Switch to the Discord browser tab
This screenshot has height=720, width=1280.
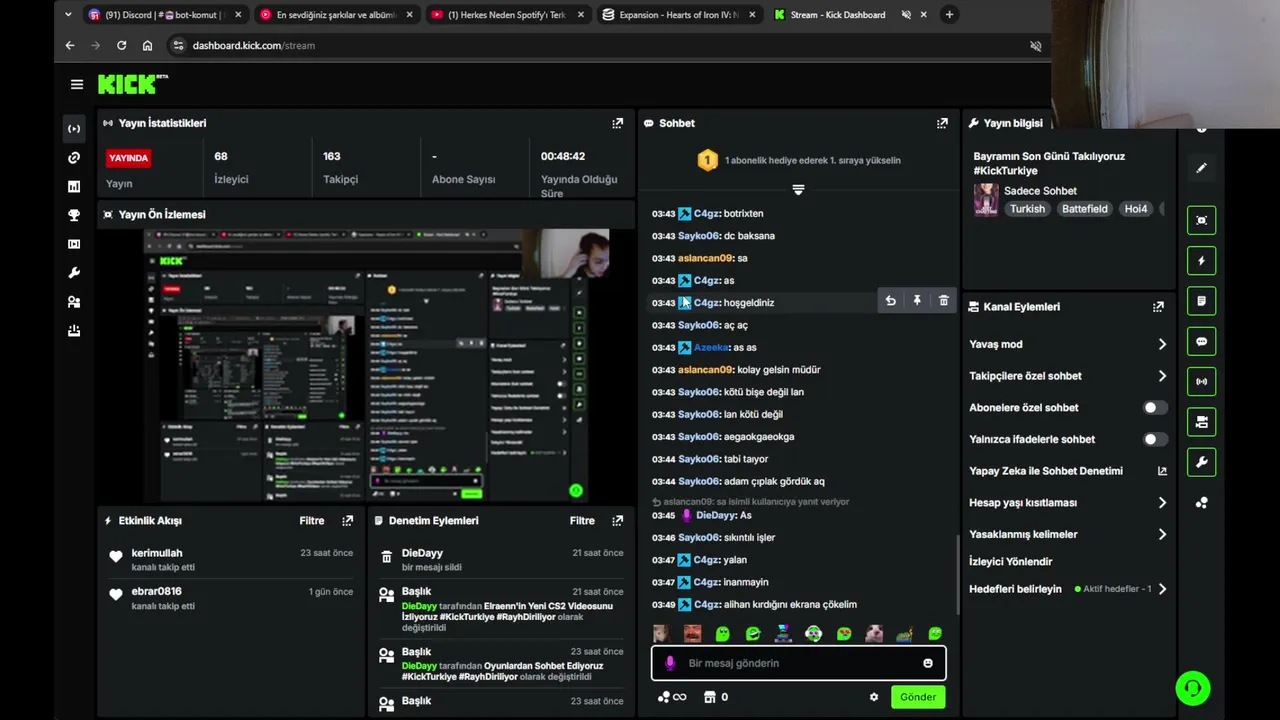(164, 15)
